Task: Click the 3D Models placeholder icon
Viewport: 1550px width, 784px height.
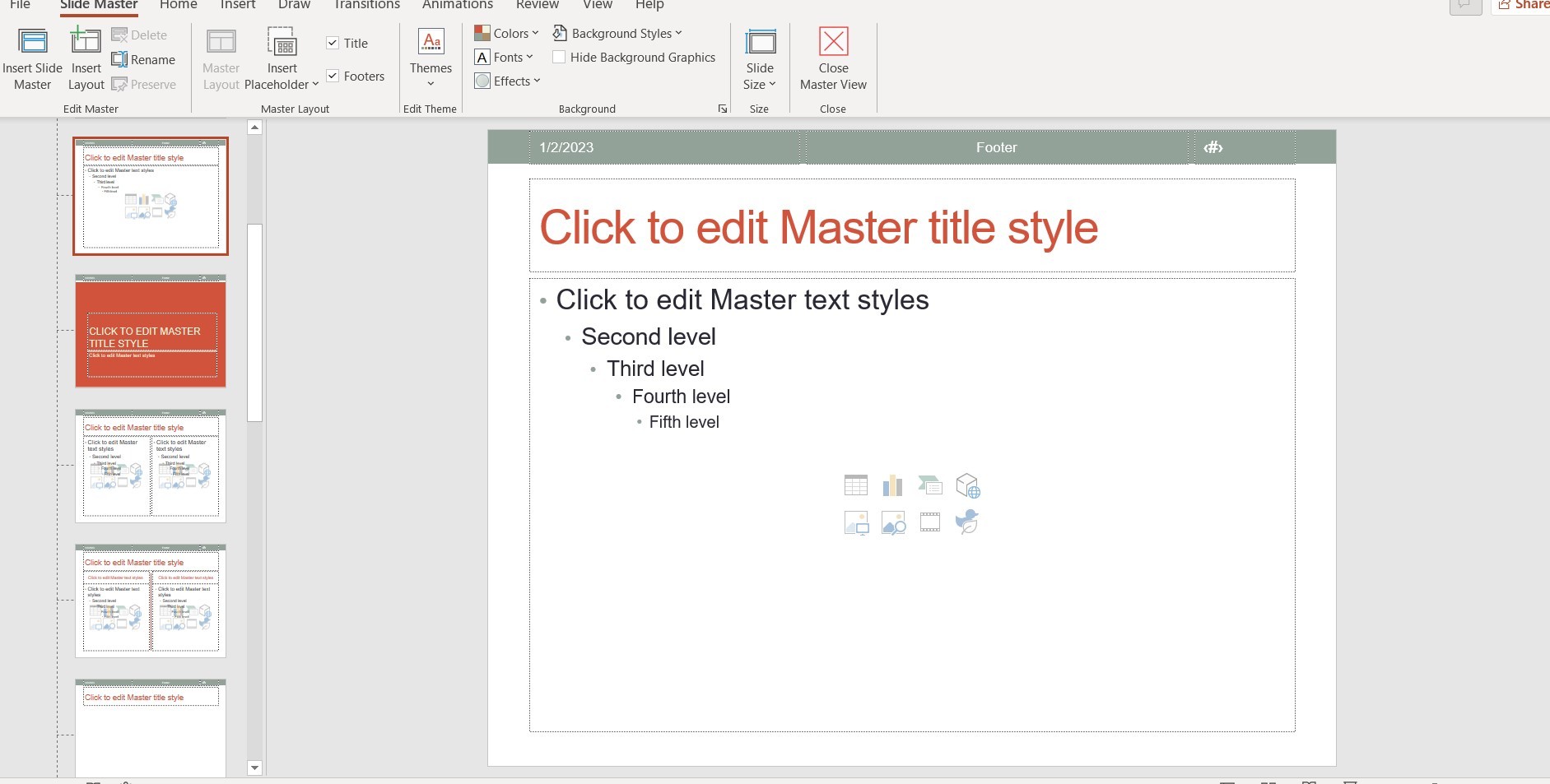Action: tap(968, 485)
